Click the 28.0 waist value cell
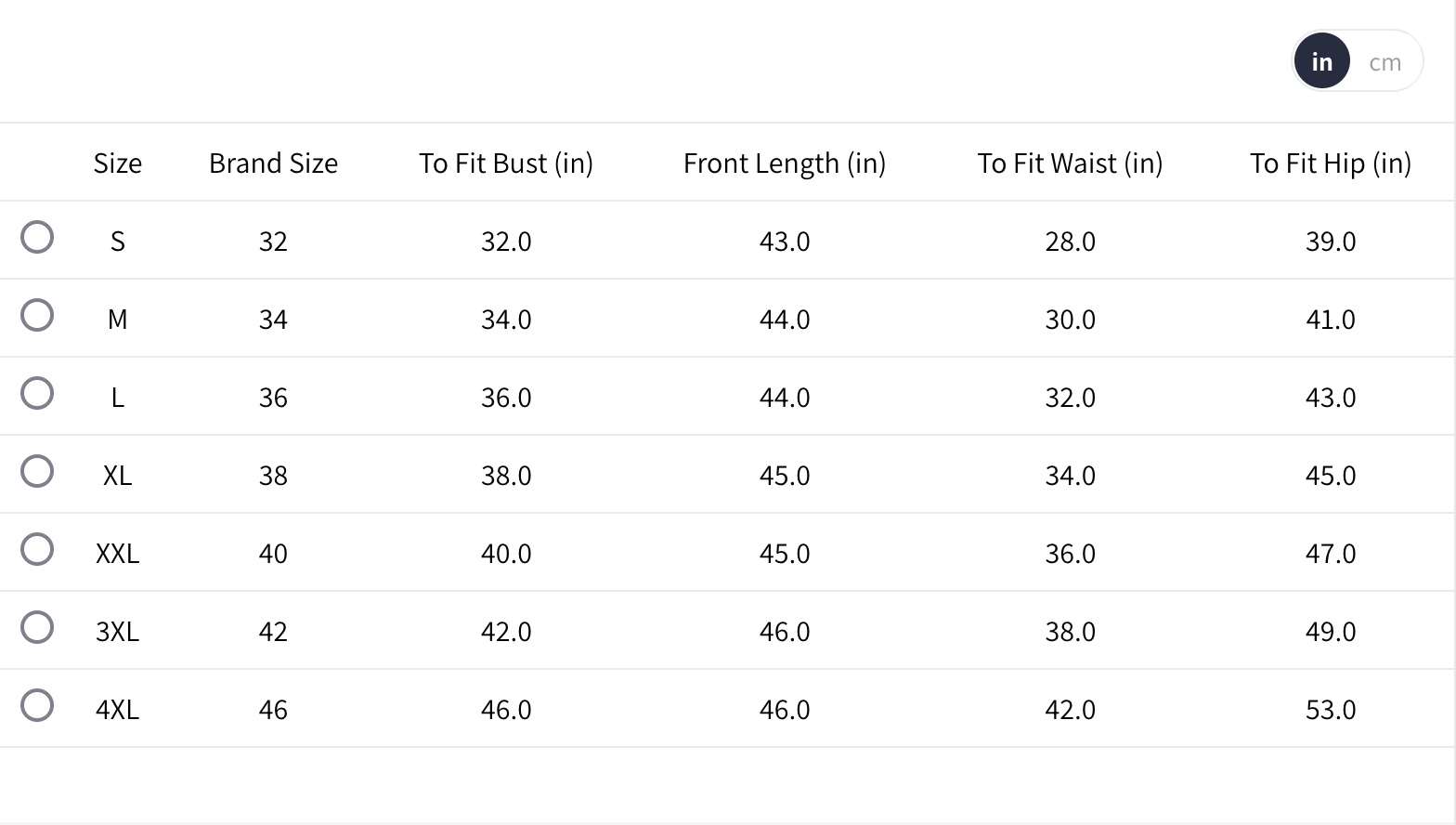This screenshot has height=825, width=1456. click(1070, 242)
